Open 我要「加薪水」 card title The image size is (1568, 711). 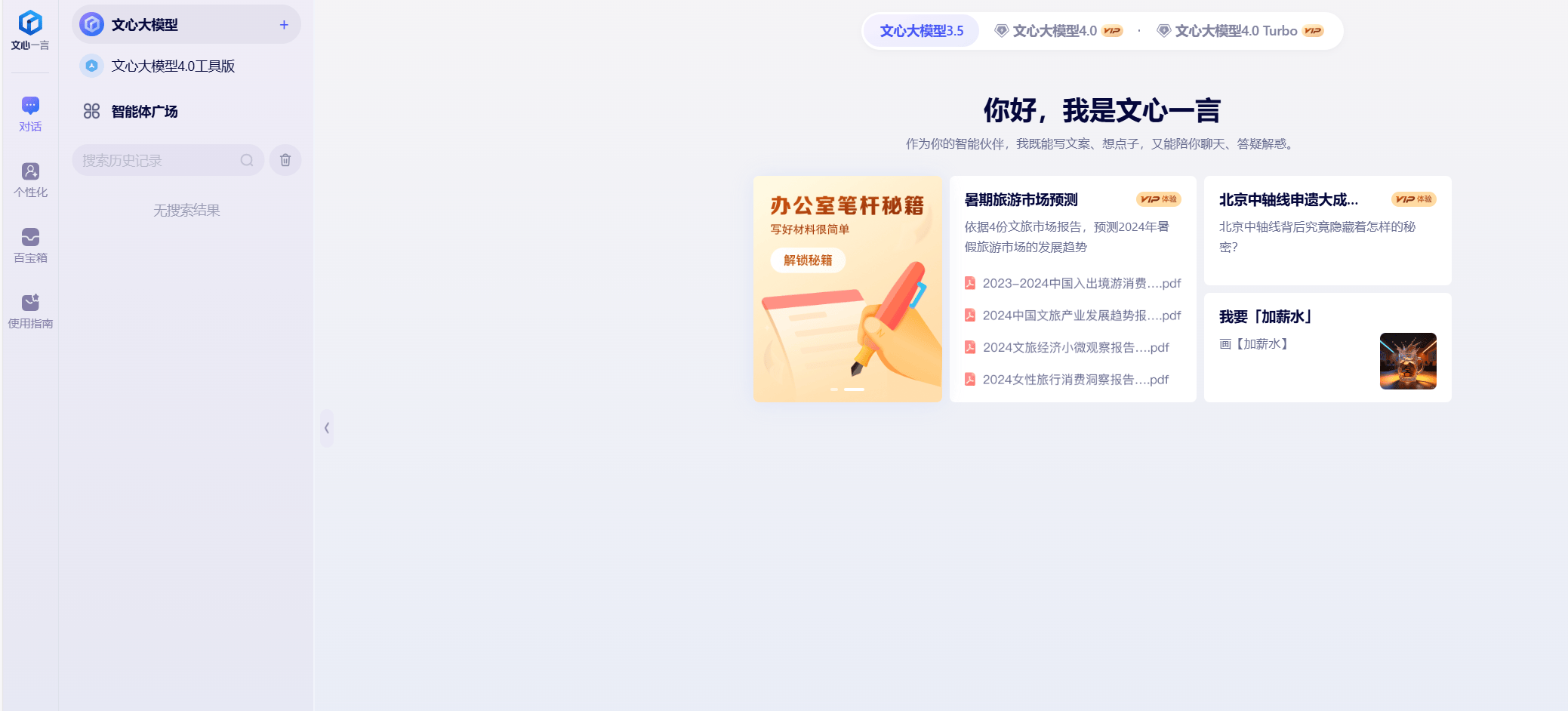(1268, 317)
